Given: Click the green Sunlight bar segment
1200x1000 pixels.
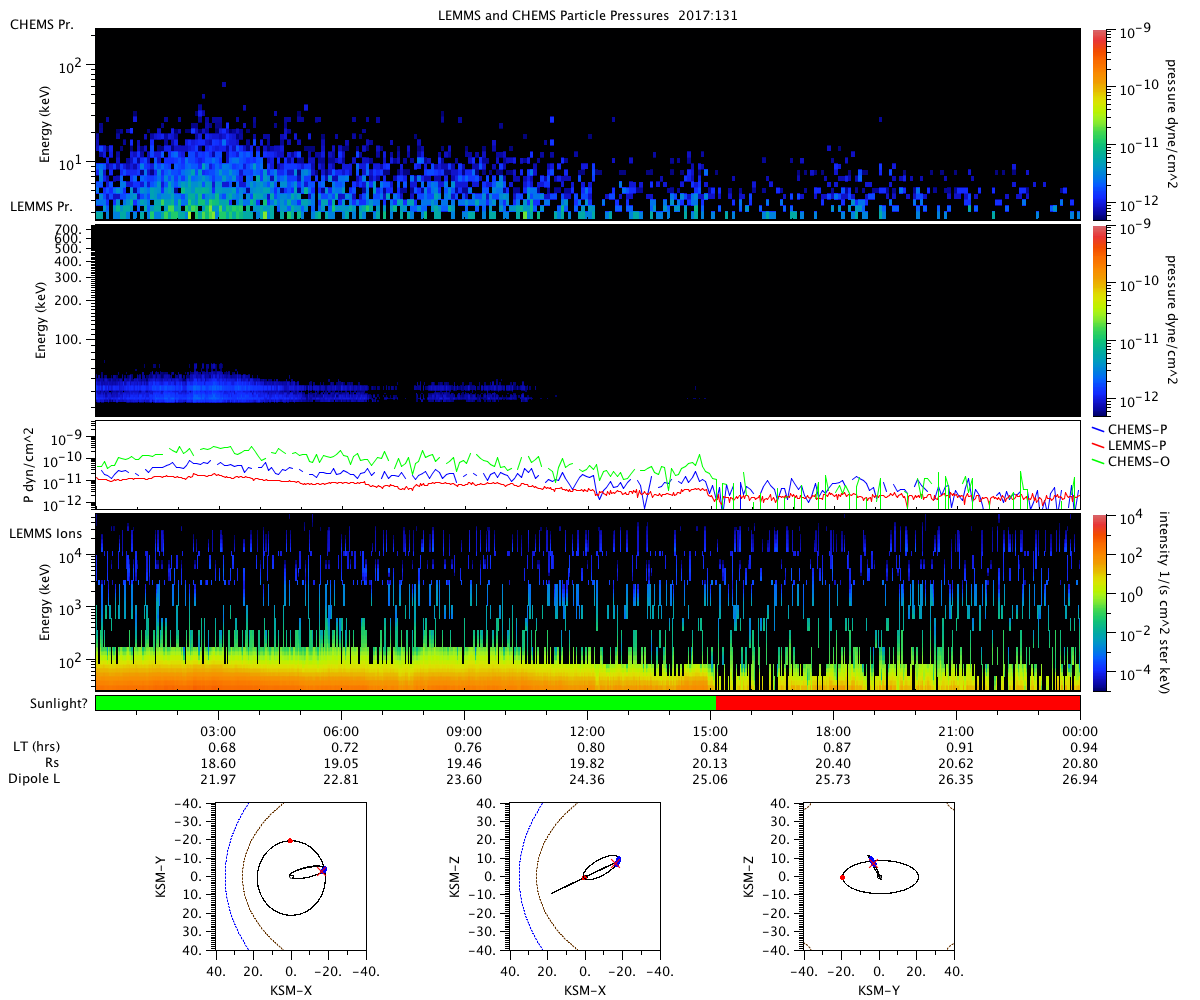Looking at the screenshot, I should click(x=405, y=703).
